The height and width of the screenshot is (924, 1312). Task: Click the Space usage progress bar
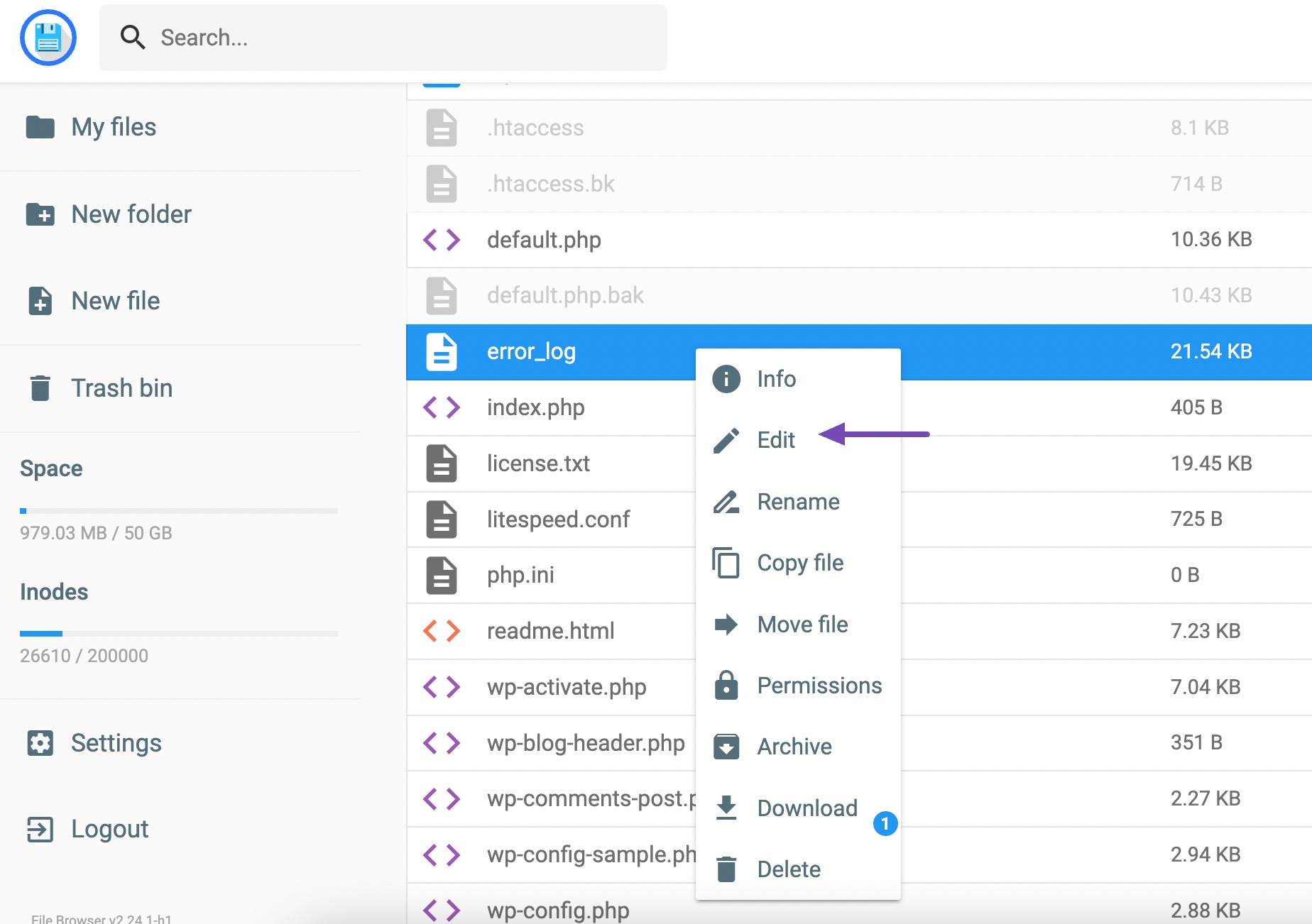click(179, 511)
